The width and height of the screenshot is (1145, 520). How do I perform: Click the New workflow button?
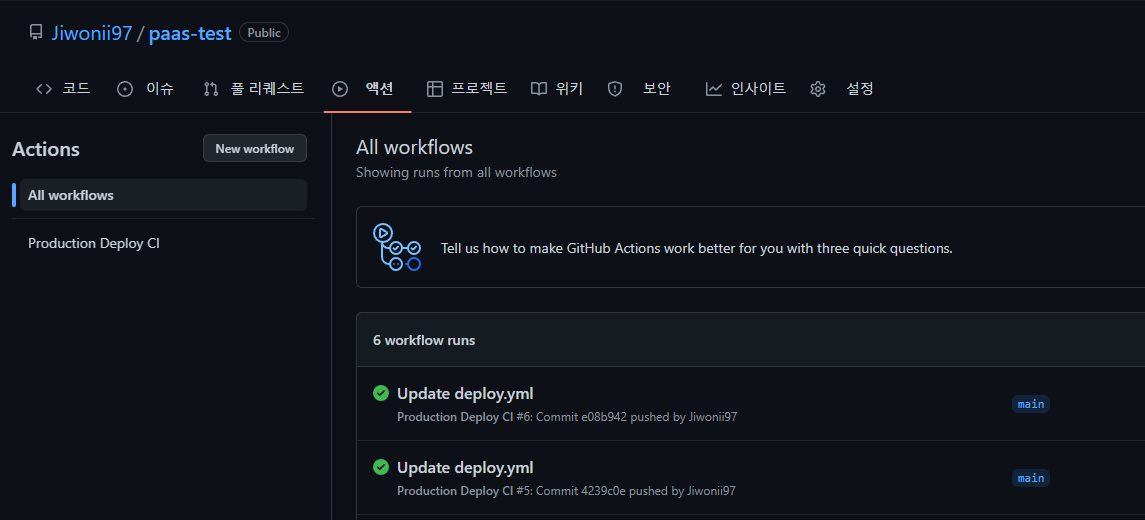pos(255,148)
